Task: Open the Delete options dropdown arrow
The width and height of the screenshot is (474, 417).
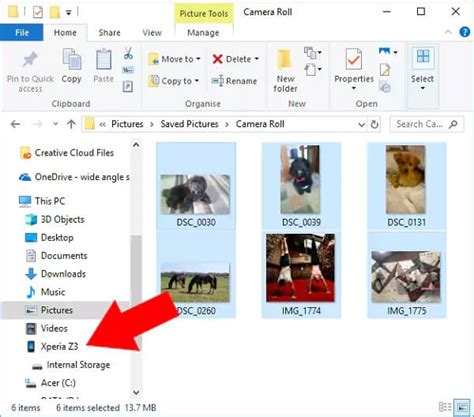Action: point(257,59)
